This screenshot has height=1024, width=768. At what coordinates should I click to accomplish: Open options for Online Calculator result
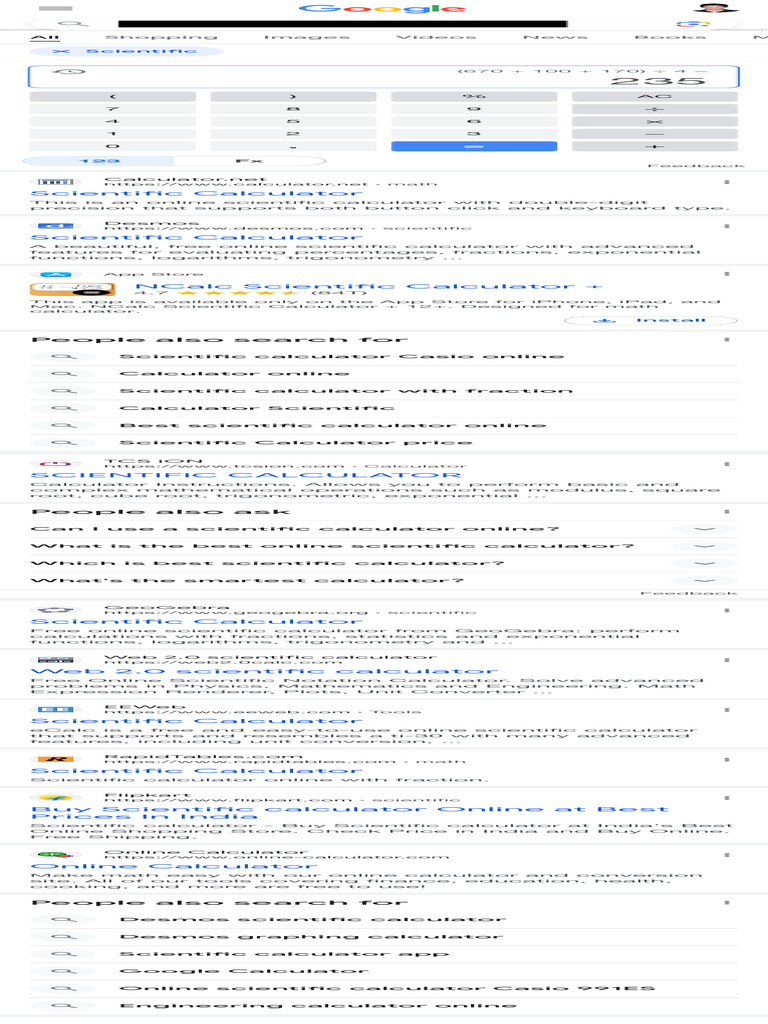pos(727,854)
